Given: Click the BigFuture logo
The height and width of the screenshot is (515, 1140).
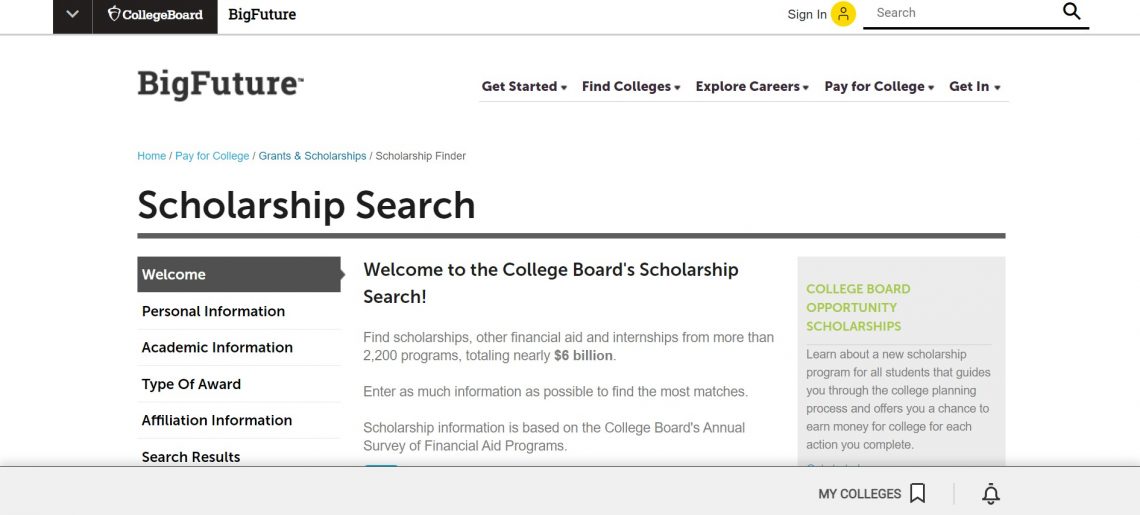Looking at the screenshot, I should click(x=220, y=85).
